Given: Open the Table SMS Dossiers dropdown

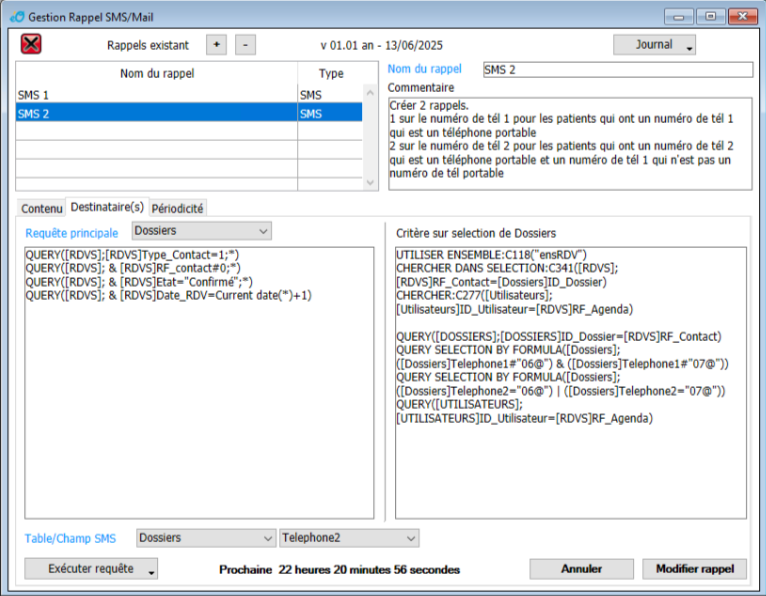Looking at the screenshot, I should [x=205, y=538].
